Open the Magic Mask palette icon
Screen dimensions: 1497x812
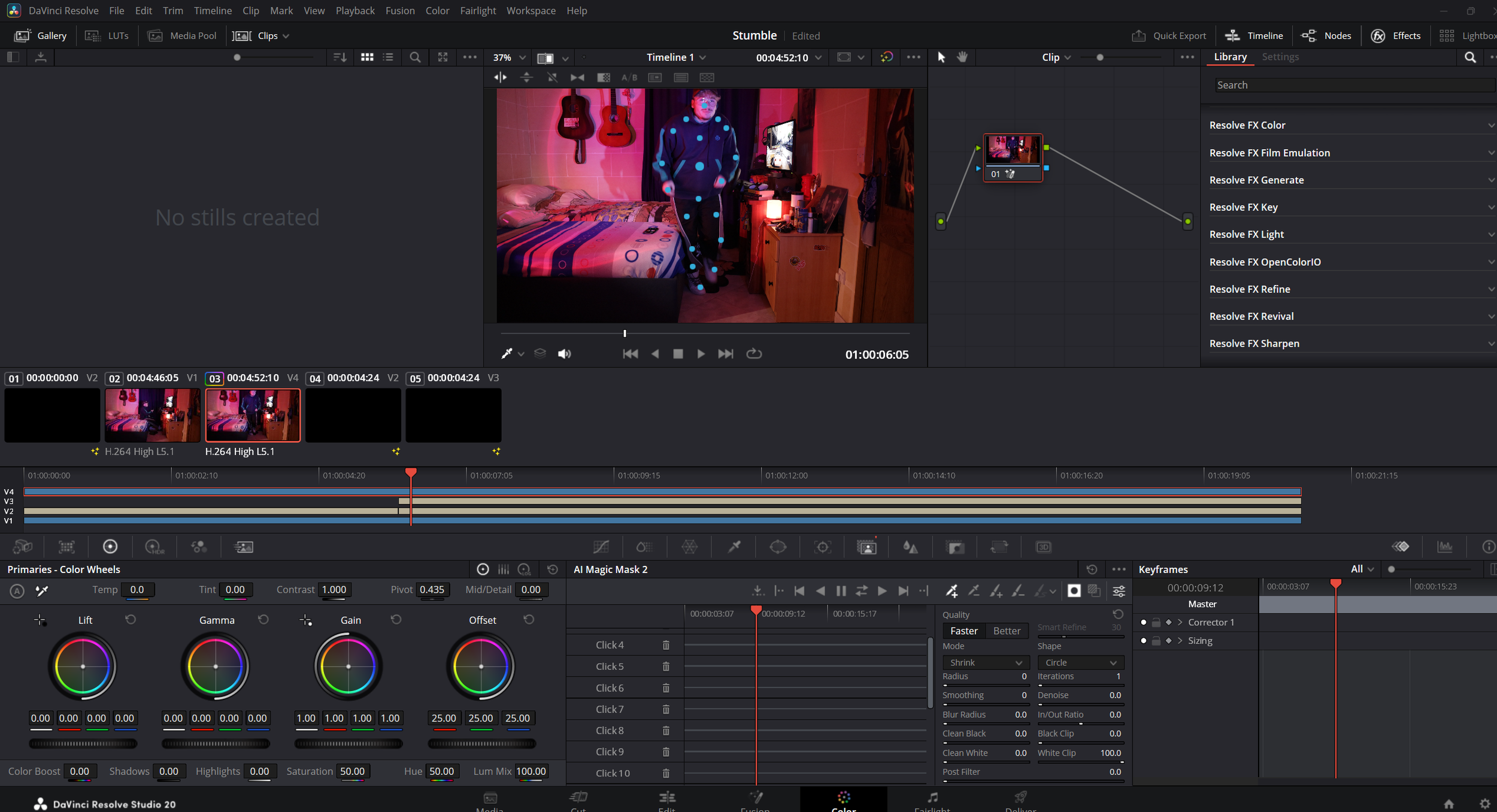(866, 547)
